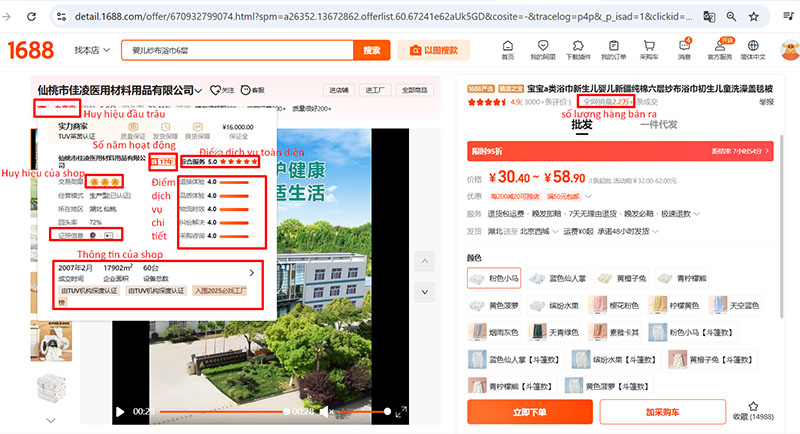The image size is (800, 434).
Task: Click the 首页 home icon in the top navigation
Action: [x=507, y=46]
